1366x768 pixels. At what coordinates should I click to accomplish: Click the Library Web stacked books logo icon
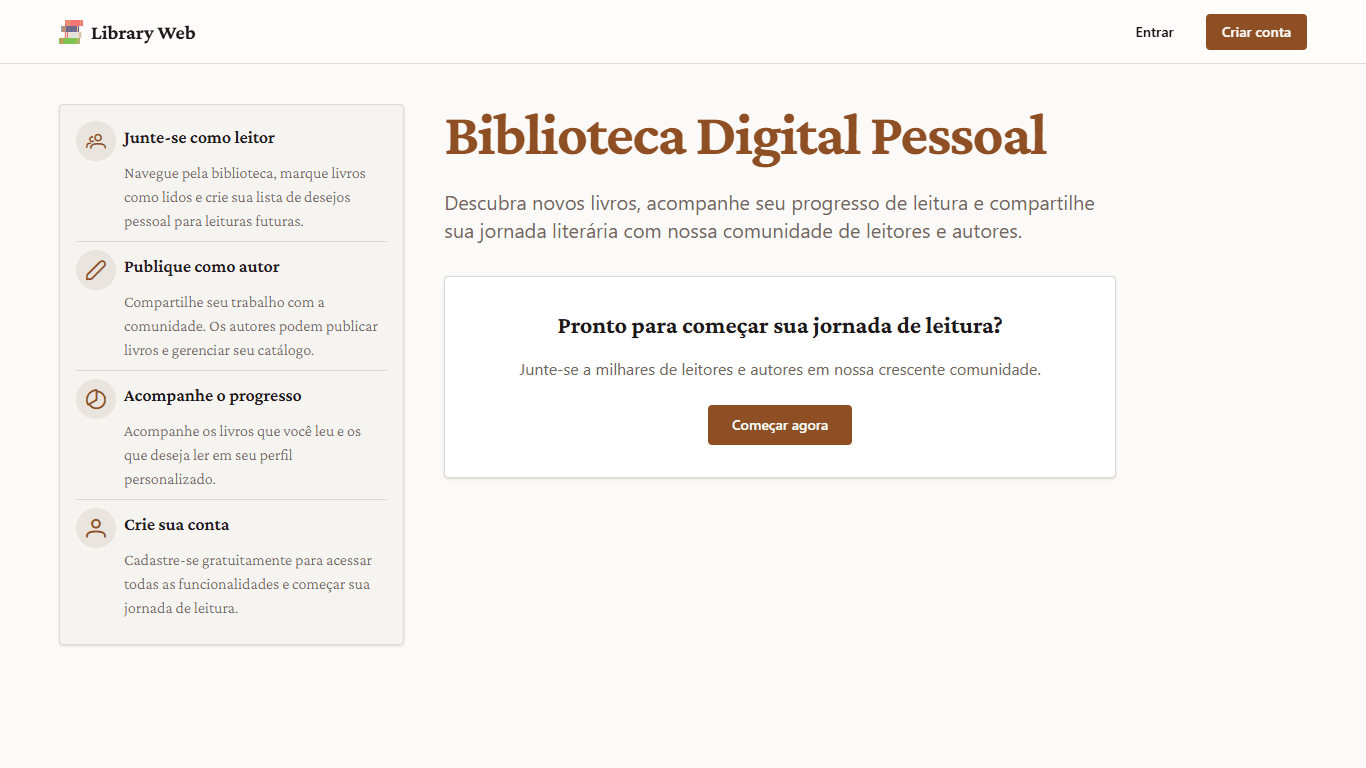point(70,32)
